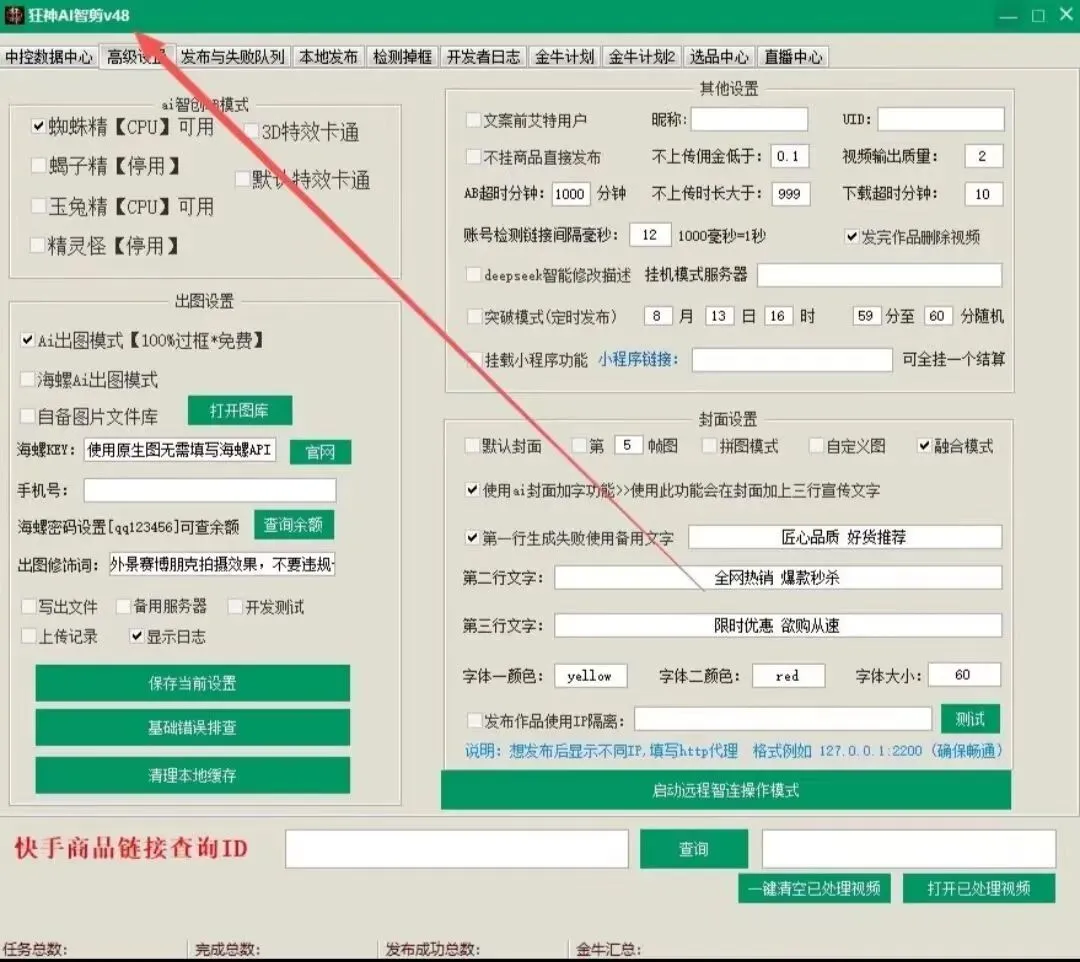
Task: Check 自备图片文件库 option
Action: 27,416
